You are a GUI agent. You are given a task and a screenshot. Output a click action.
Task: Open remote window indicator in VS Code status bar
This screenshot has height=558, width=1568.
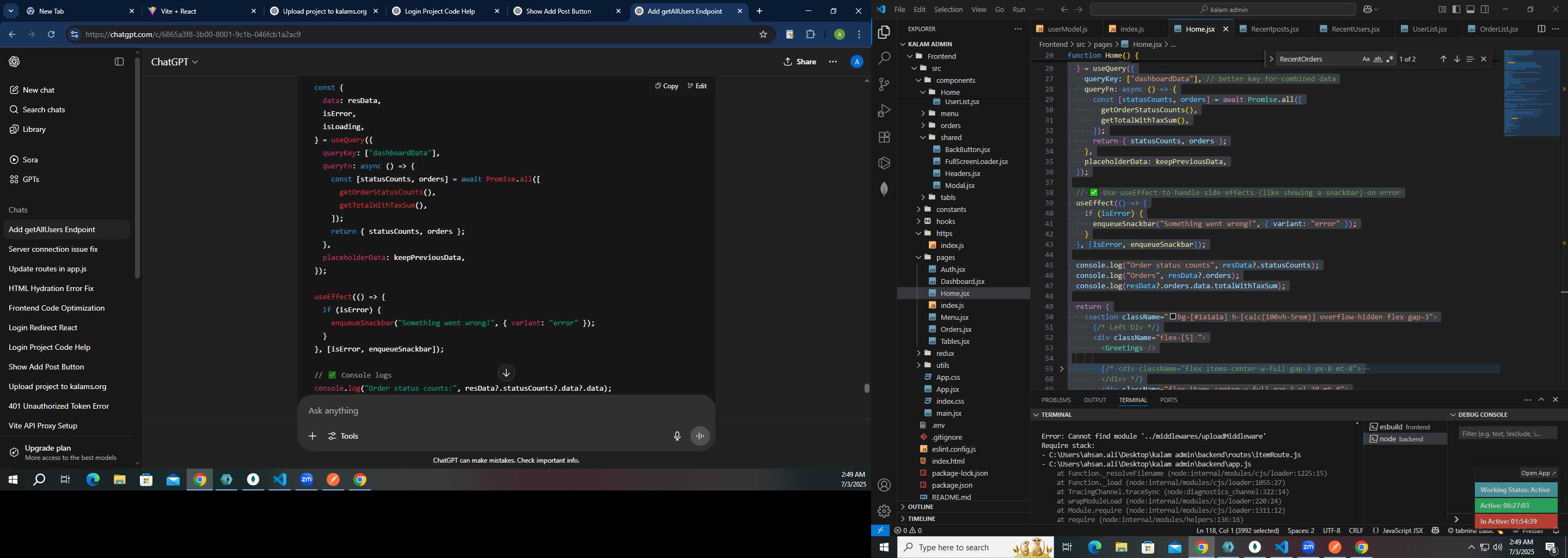(x=880, y=531)
